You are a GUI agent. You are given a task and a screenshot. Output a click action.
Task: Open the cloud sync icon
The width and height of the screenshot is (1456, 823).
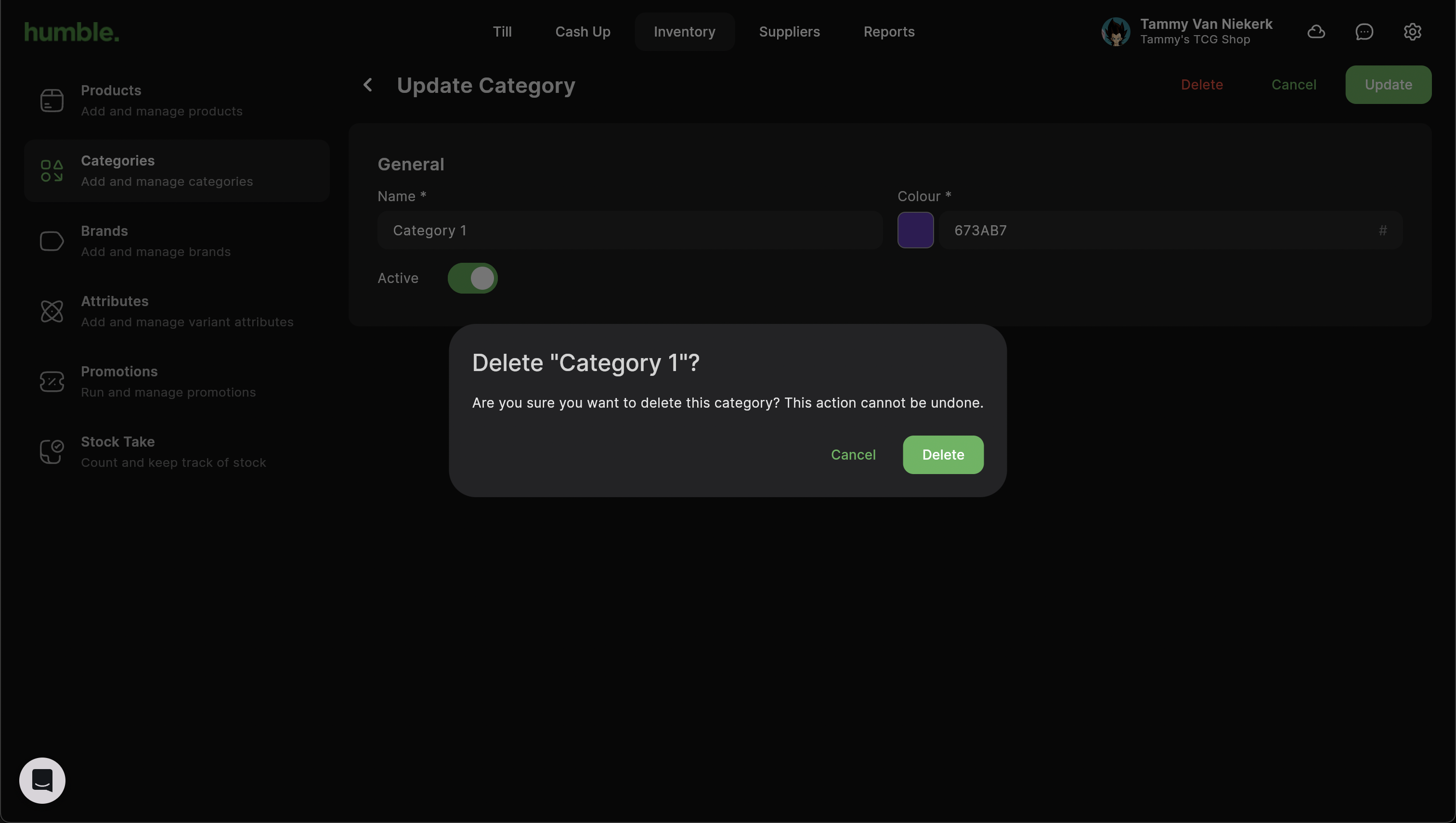pos(1316,32)
